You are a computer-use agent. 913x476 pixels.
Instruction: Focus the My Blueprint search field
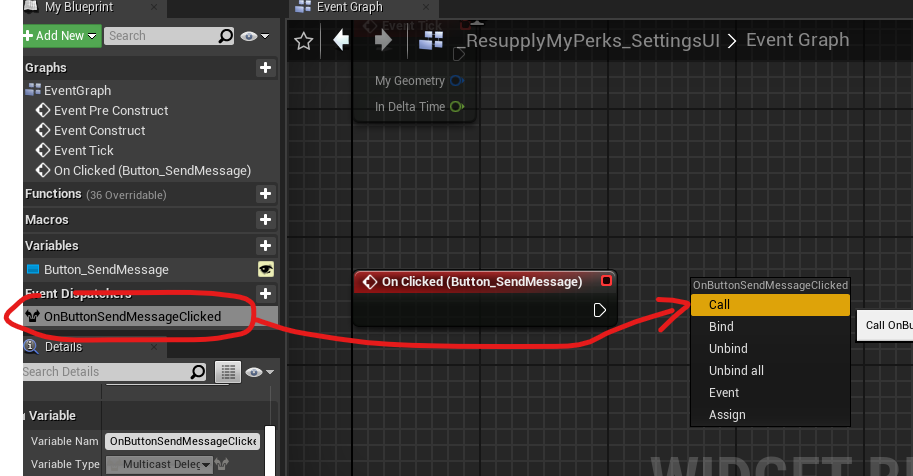(160, 36)
